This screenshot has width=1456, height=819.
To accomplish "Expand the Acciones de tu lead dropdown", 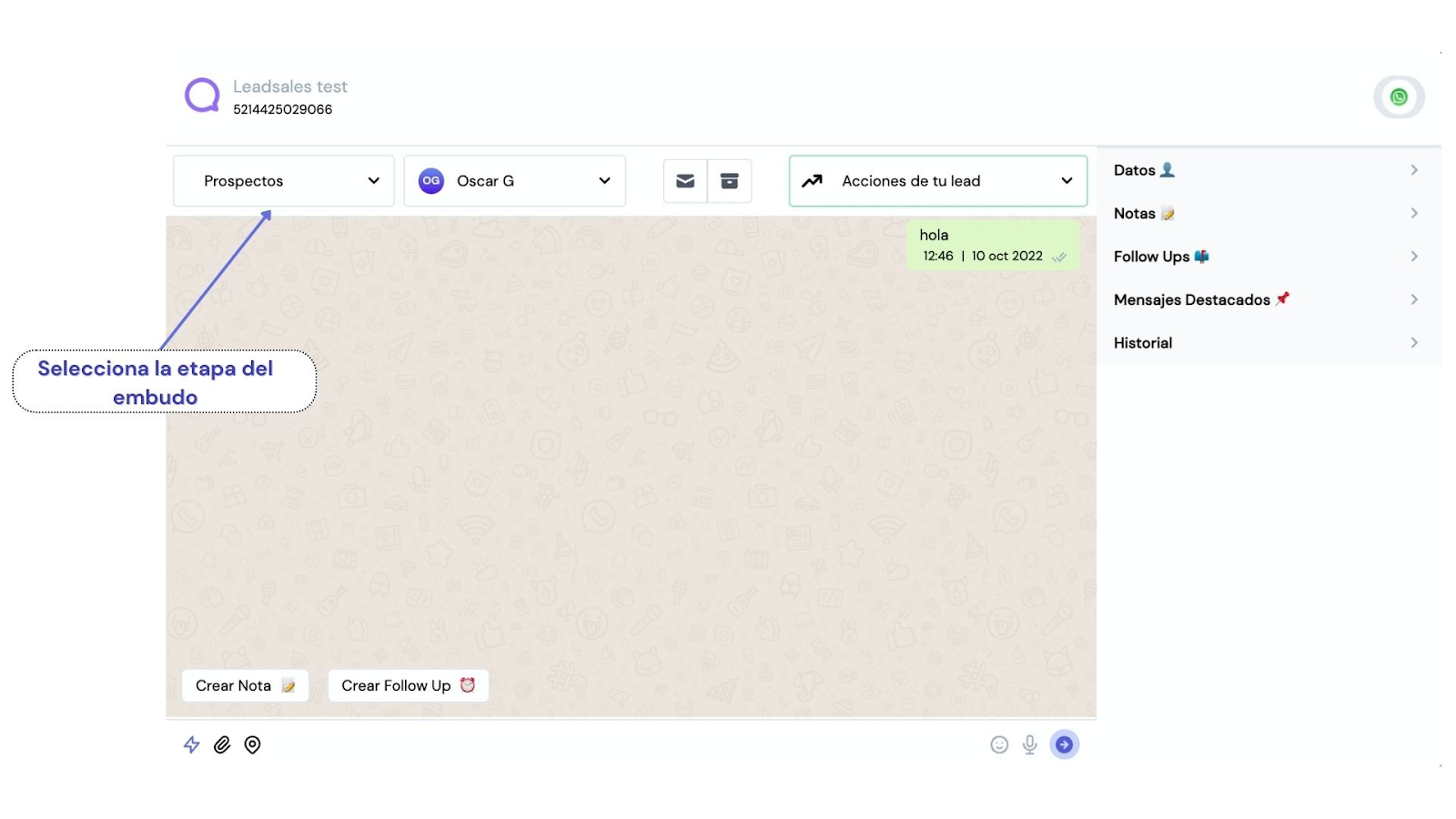I will coord(938,181).
